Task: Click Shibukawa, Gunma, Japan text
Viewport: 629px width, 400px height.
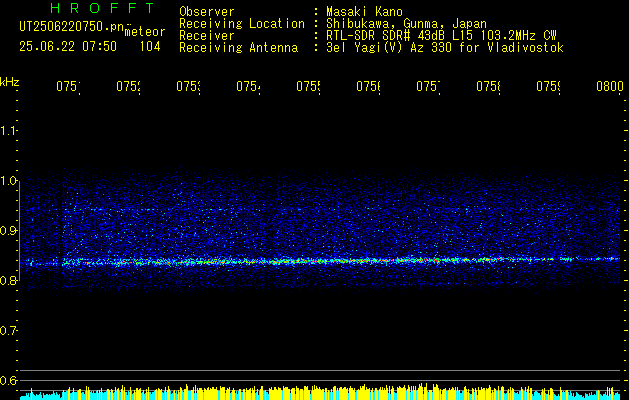Action: click(x=406, y=24)
